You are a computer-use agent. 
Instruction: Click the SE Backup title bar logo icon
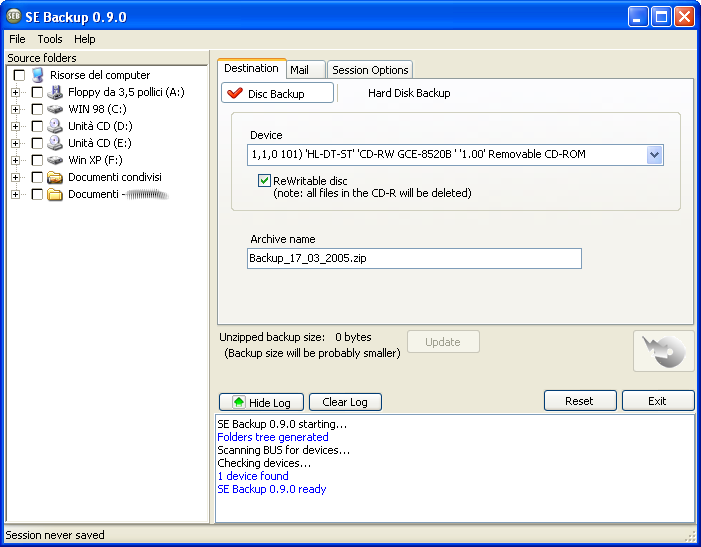pyautogui.click(x=13, y=16)
